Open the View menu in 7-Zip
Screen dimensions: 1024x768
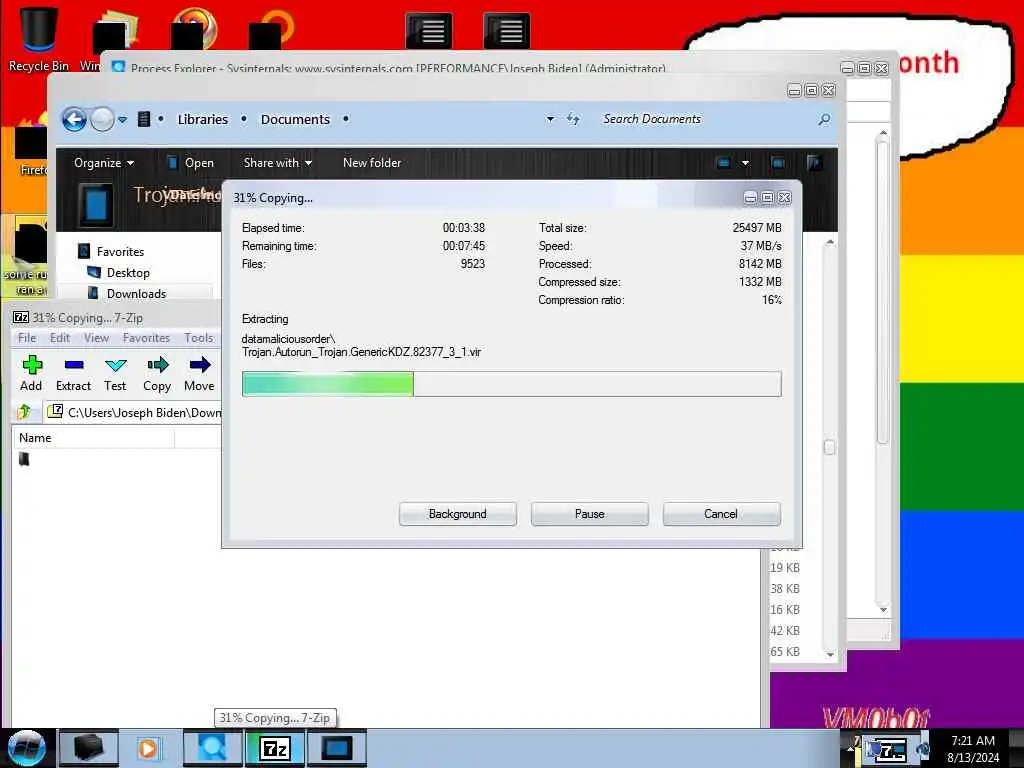pyautogui.click(x=96, y=338)
